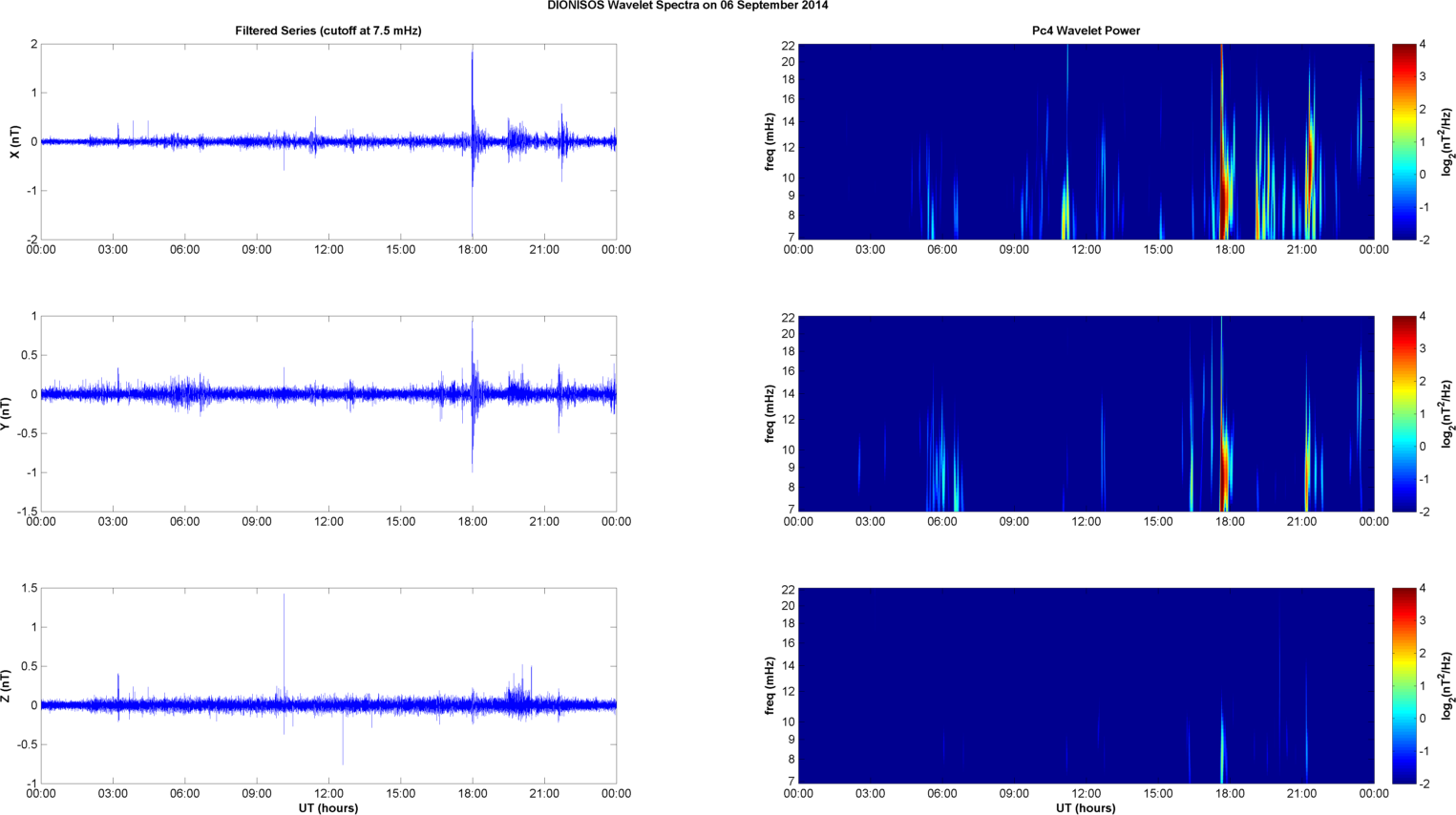This screenshot has height=815, width=1456.
Task: Click the '10' frequency tick on Z spectrum
Action: click(789, 721)
